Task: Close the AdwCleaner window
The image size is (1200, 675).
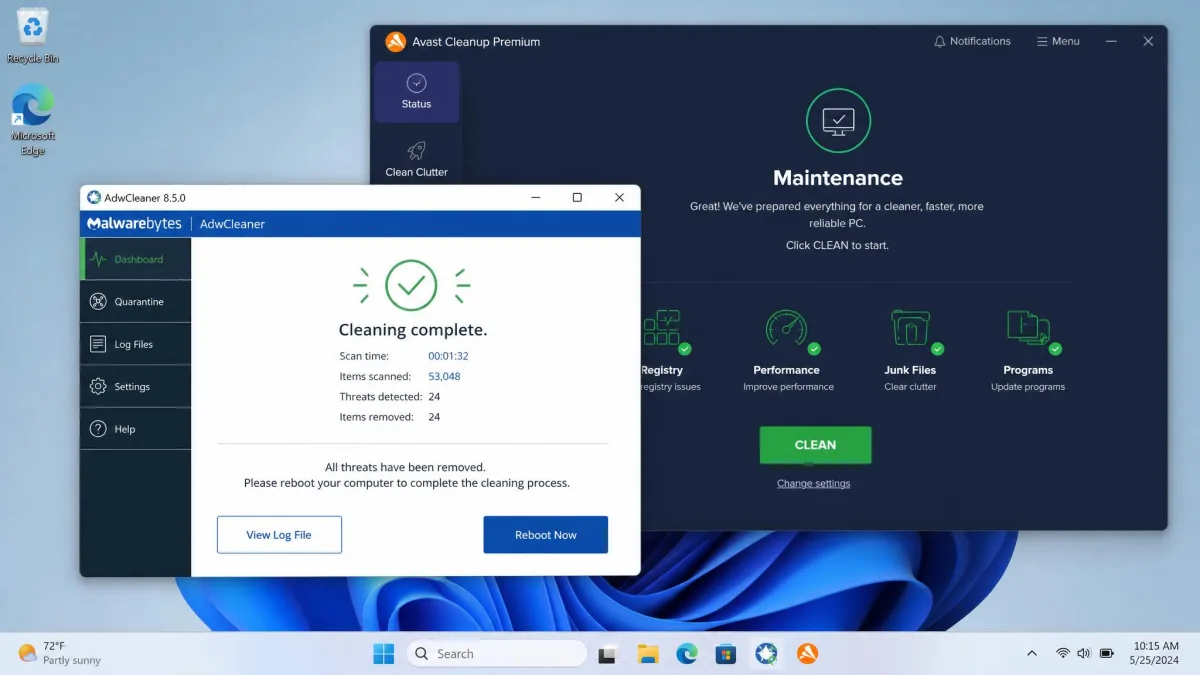Action: click(x=619, y=197)
